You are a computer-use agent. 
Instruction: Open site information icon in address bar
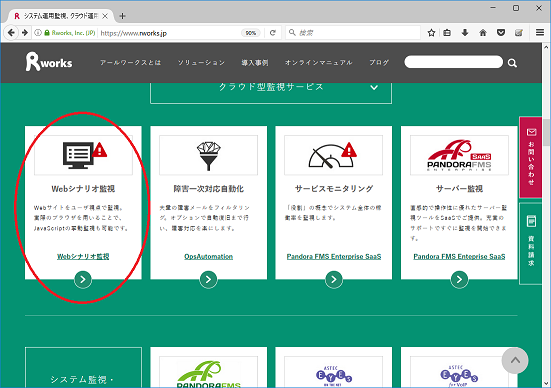(38, 33)
